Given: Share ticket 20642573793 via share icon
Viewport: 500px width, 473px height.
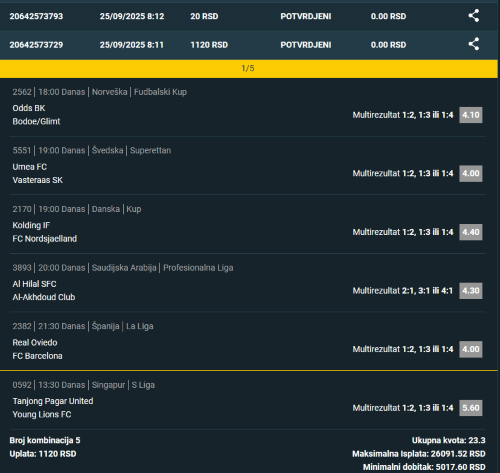Looking at the screenshot, I should click(474, 16).
